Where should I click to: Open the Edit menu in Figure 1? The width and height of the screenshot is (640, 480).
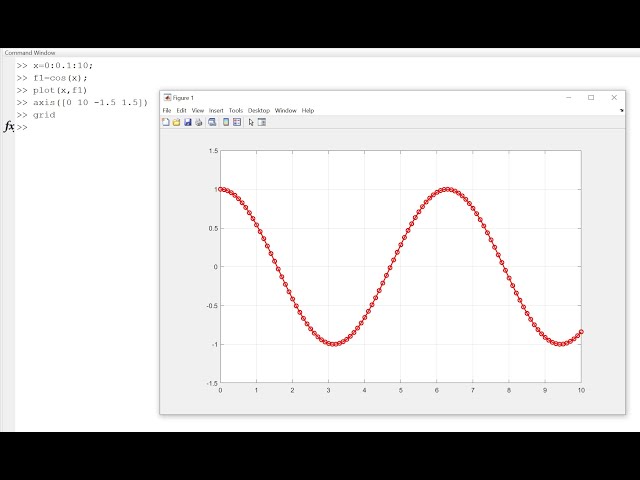(x=181, y=111)
